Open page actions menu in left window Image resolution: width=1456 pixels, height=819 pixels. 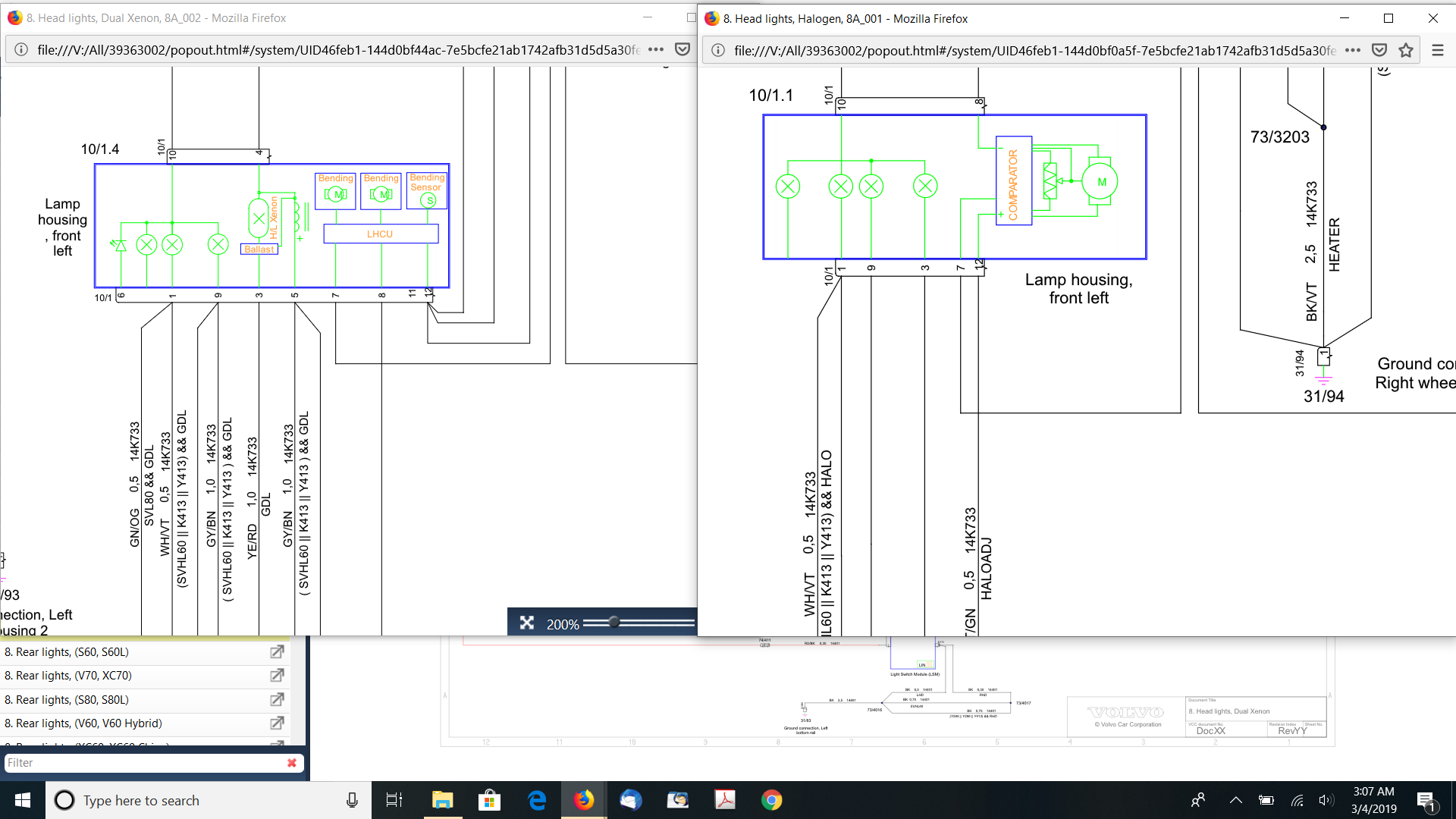coord(656,49)
